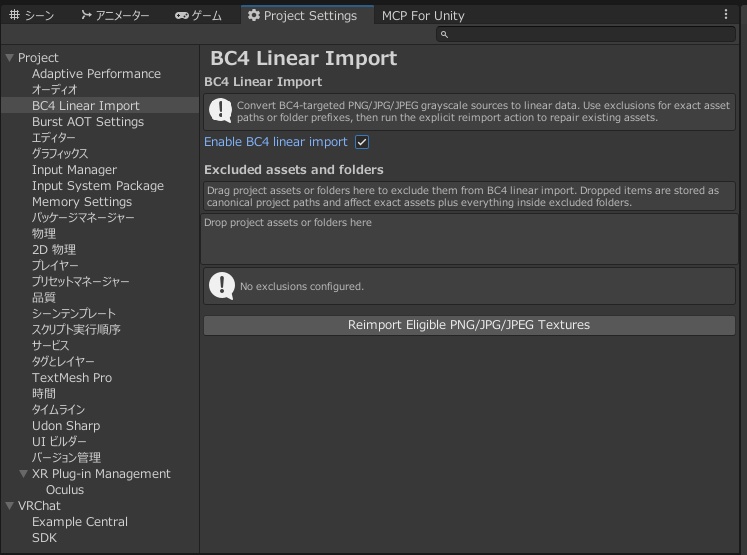Open シーンテンプレート settings
This screenshot has height=555, width=747.
[x=74, y=314]
